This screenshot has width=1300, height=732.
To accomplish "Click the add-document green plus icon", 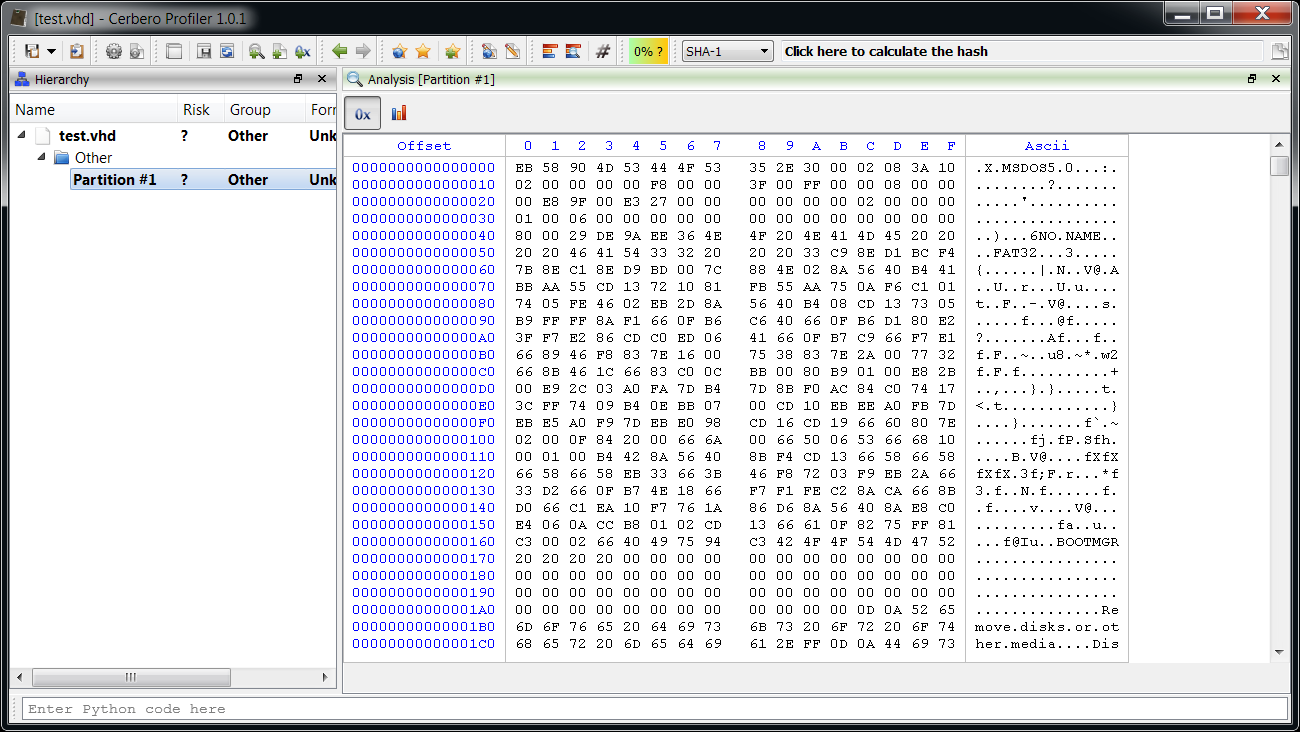I will 279,51.
